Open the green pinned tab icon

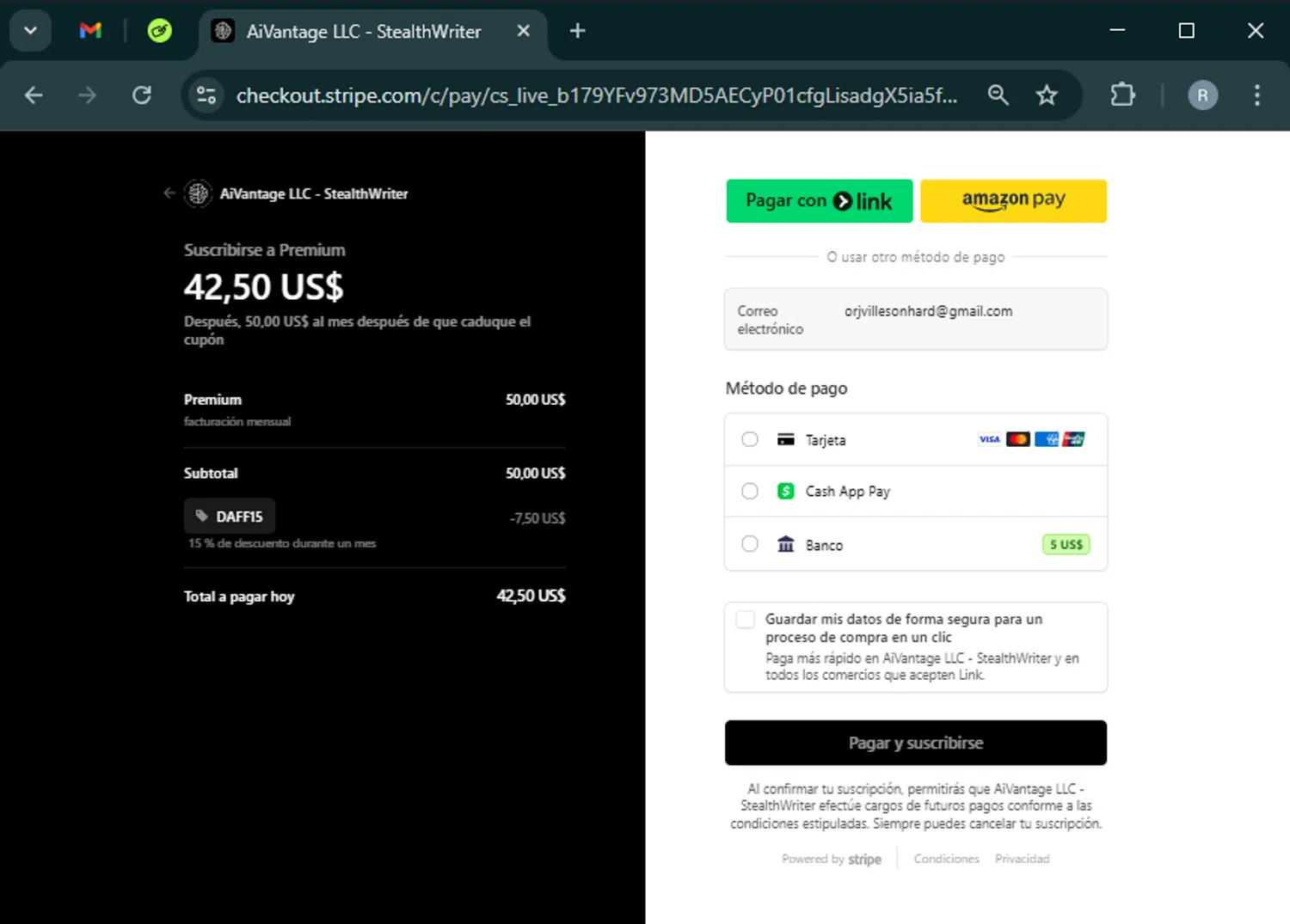click(x=159, y=31)
